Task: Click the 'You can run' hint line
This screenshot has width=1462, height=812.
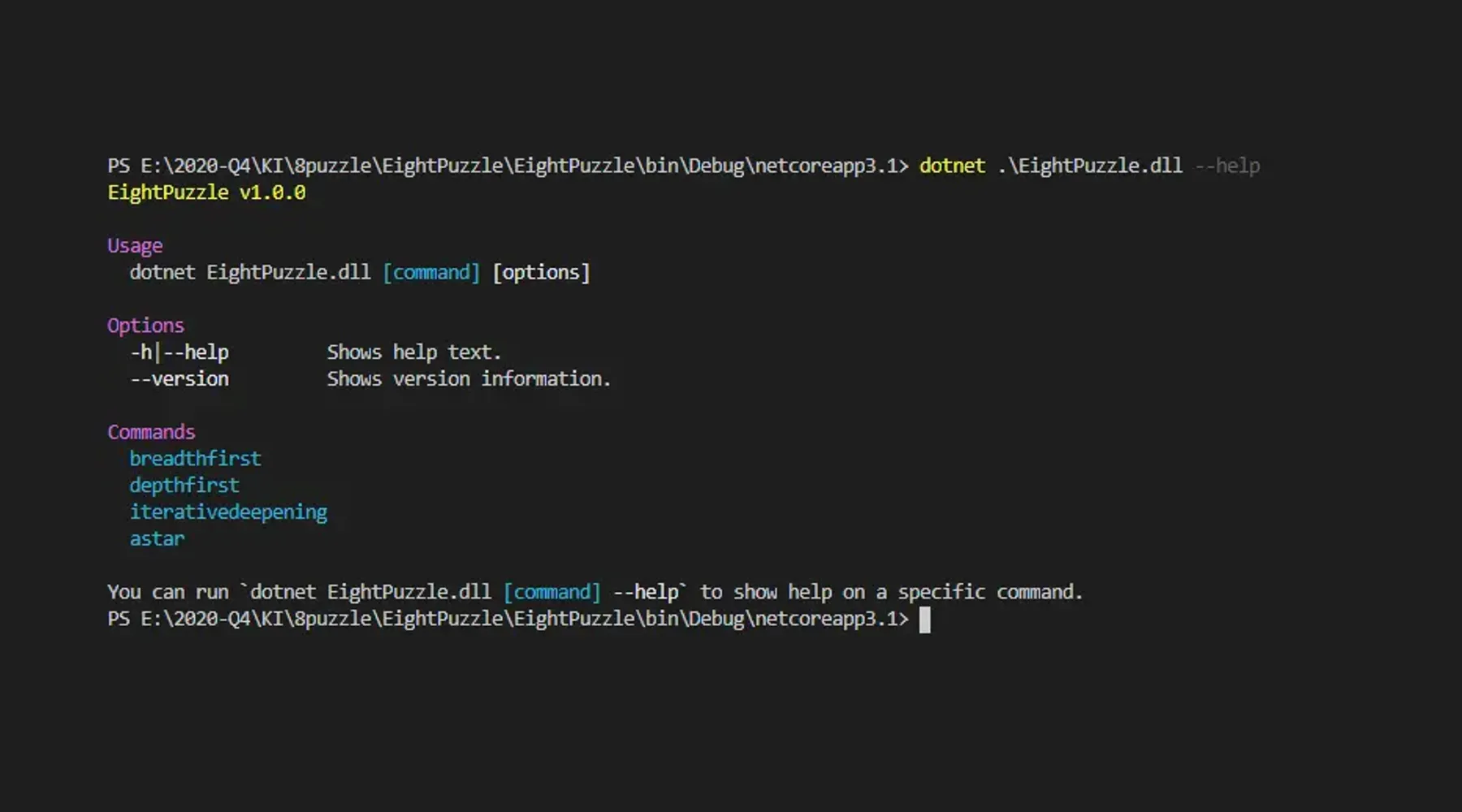Action: pyautogui.click(x=595, y=592)
